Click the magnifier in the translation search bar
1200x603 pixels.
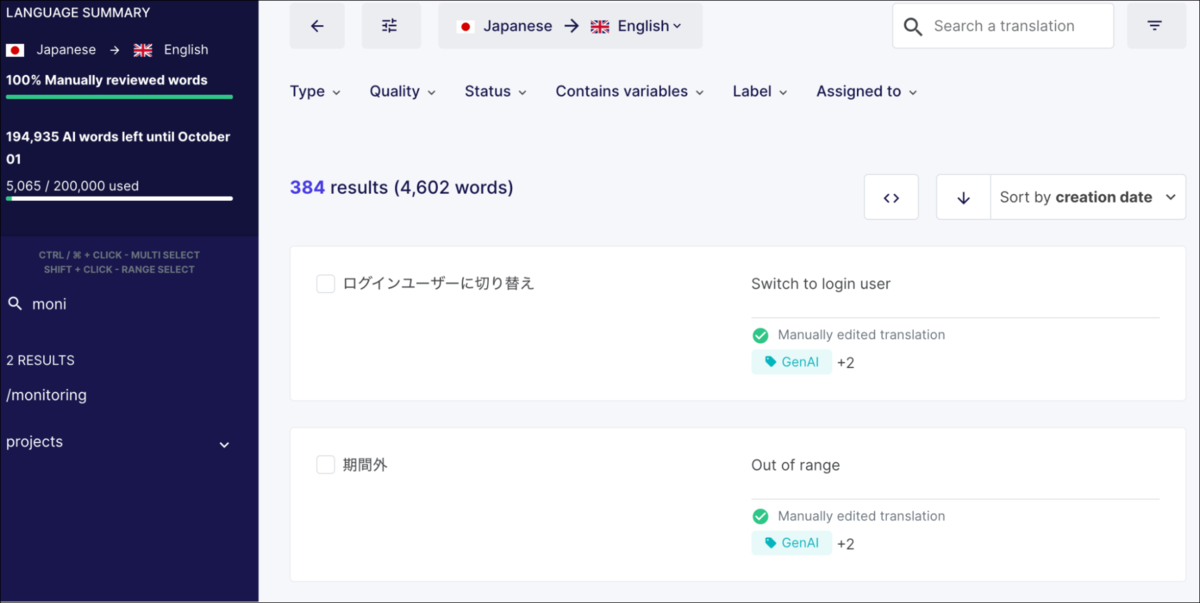coord(912,26)
